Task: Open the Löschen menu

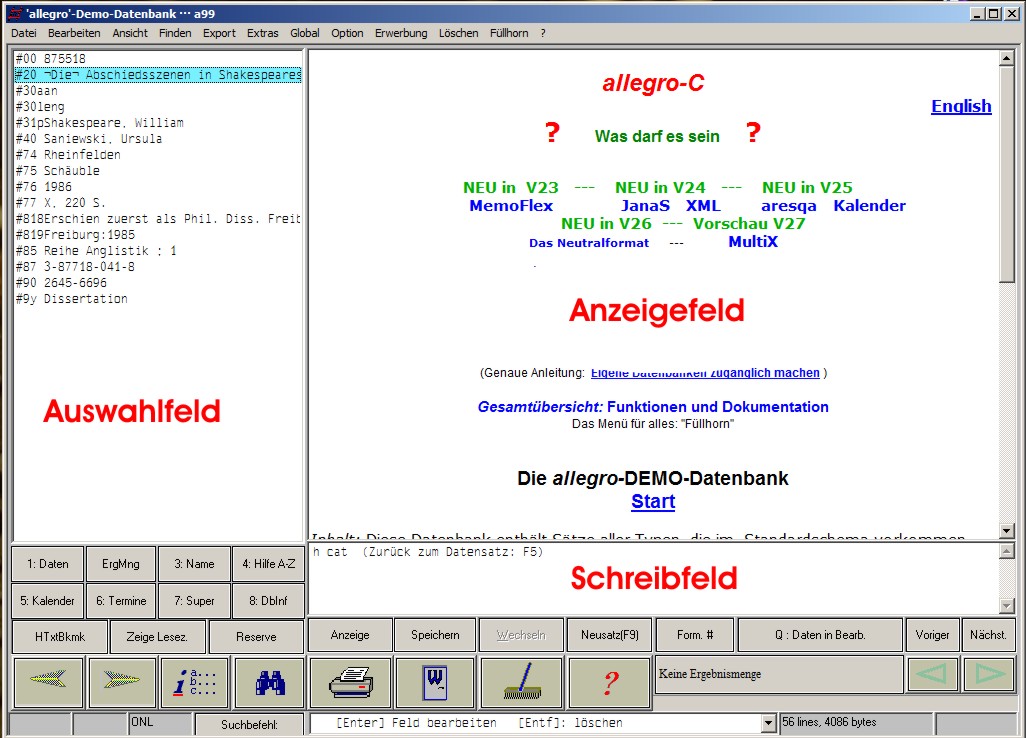Action: 458,33
